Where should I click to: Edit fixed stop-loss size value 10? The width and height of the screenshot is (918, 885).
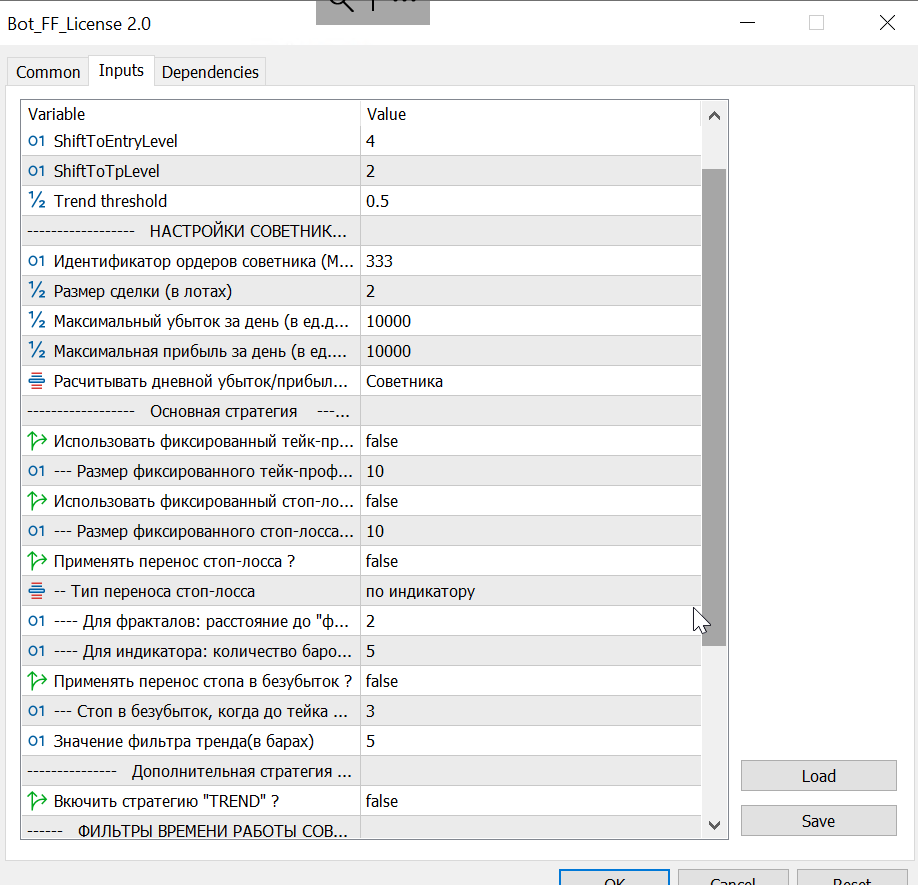[530, 531]
